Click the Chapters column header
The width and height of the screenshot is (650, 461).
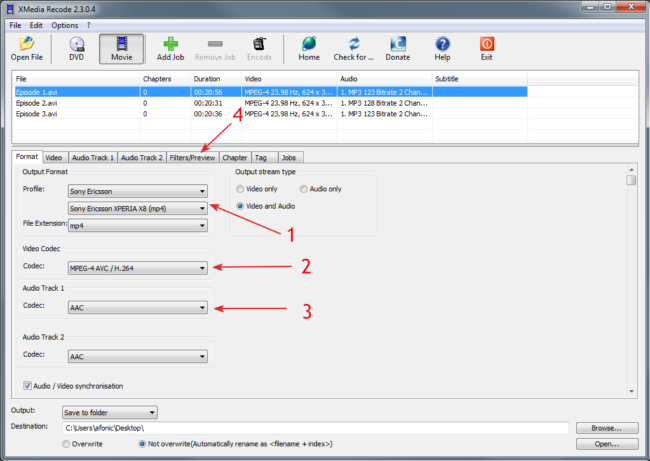(165, 79)
